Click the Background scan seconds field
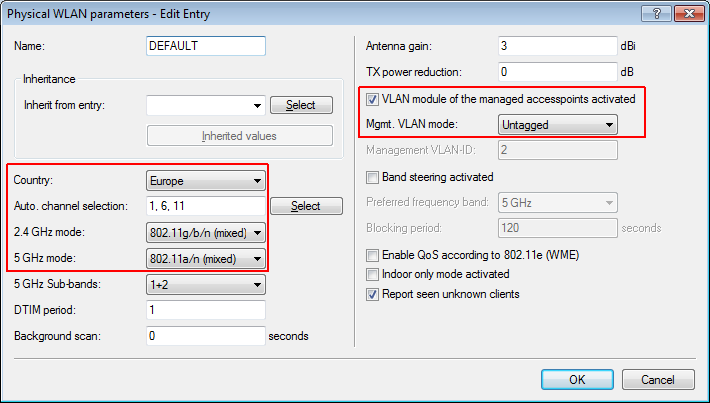 (206, 336)
